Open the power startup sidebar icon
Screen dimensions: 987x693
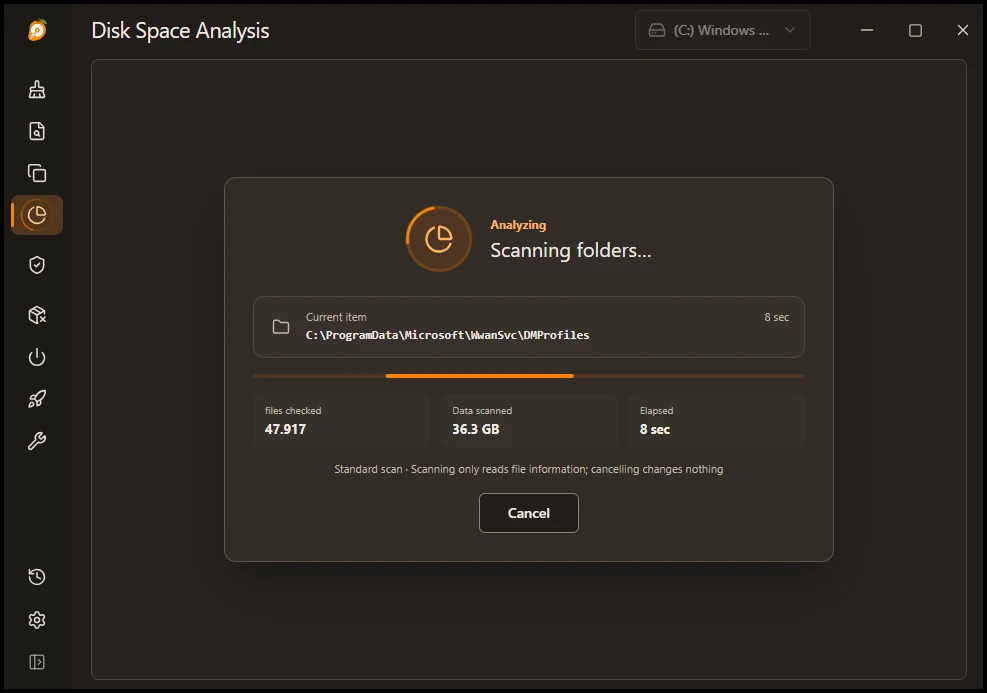[37, 357]
